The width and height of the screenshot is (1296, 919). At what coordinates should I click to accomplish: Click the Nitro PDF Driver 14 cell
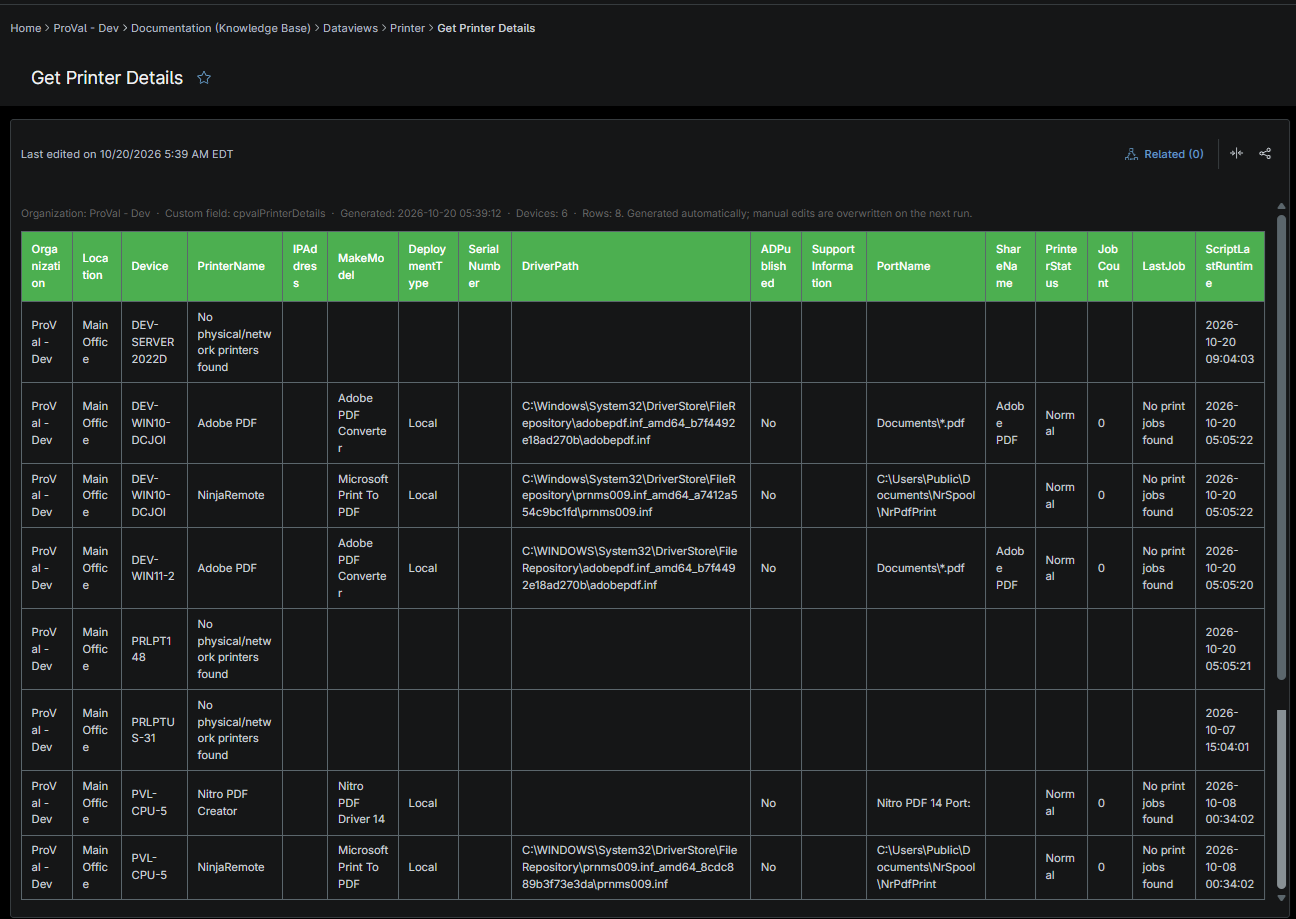point(361,803)
